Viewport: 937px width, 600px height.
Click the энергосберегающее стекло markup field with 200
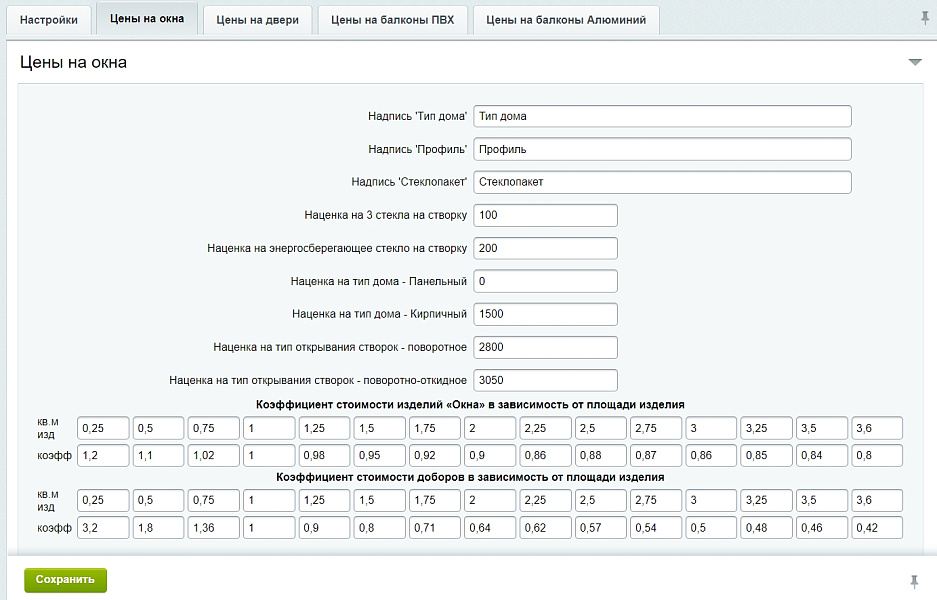(x=545, y=248)
